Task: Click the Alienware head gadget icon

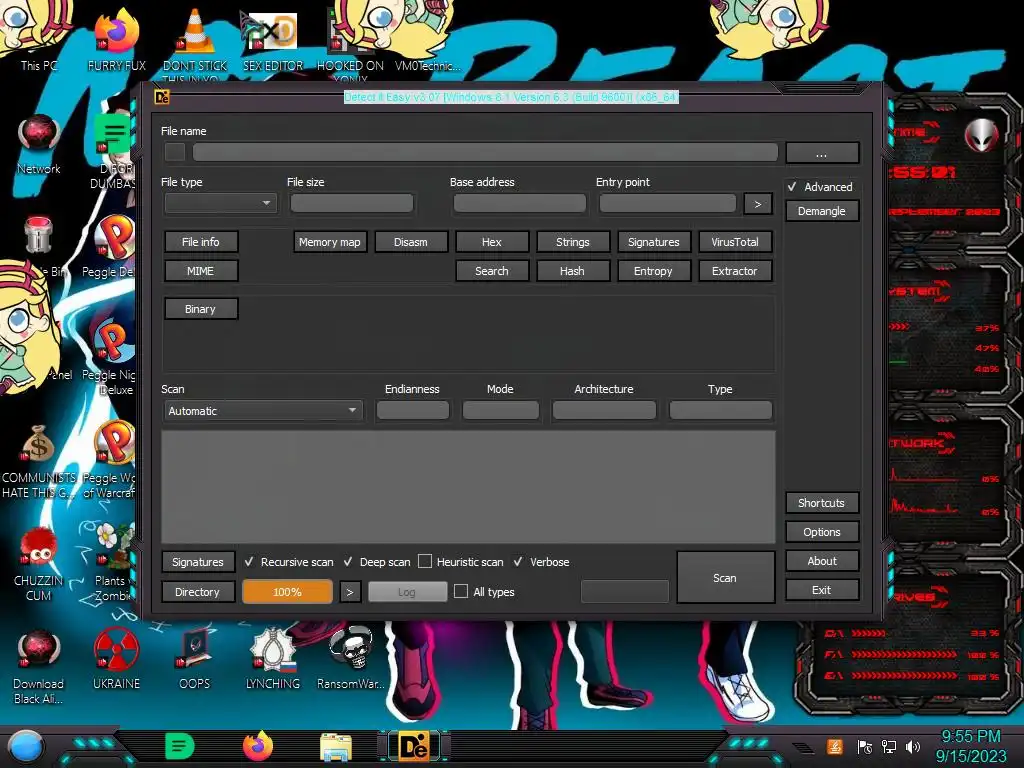Action: click(x=982, y=136)
